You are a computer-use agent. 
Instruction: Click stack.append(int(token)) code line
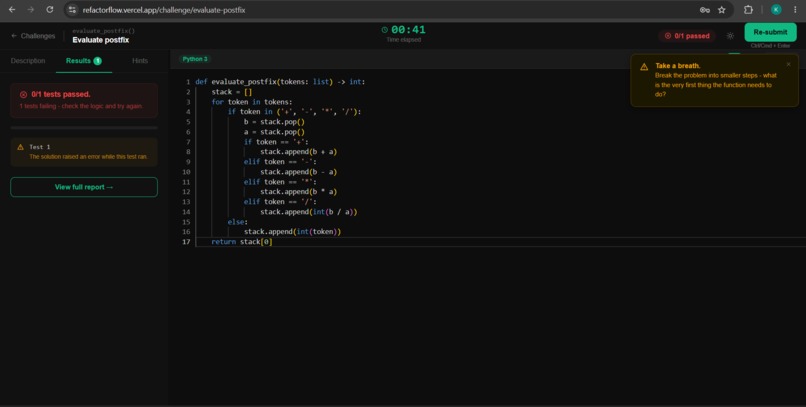point(292,232)
